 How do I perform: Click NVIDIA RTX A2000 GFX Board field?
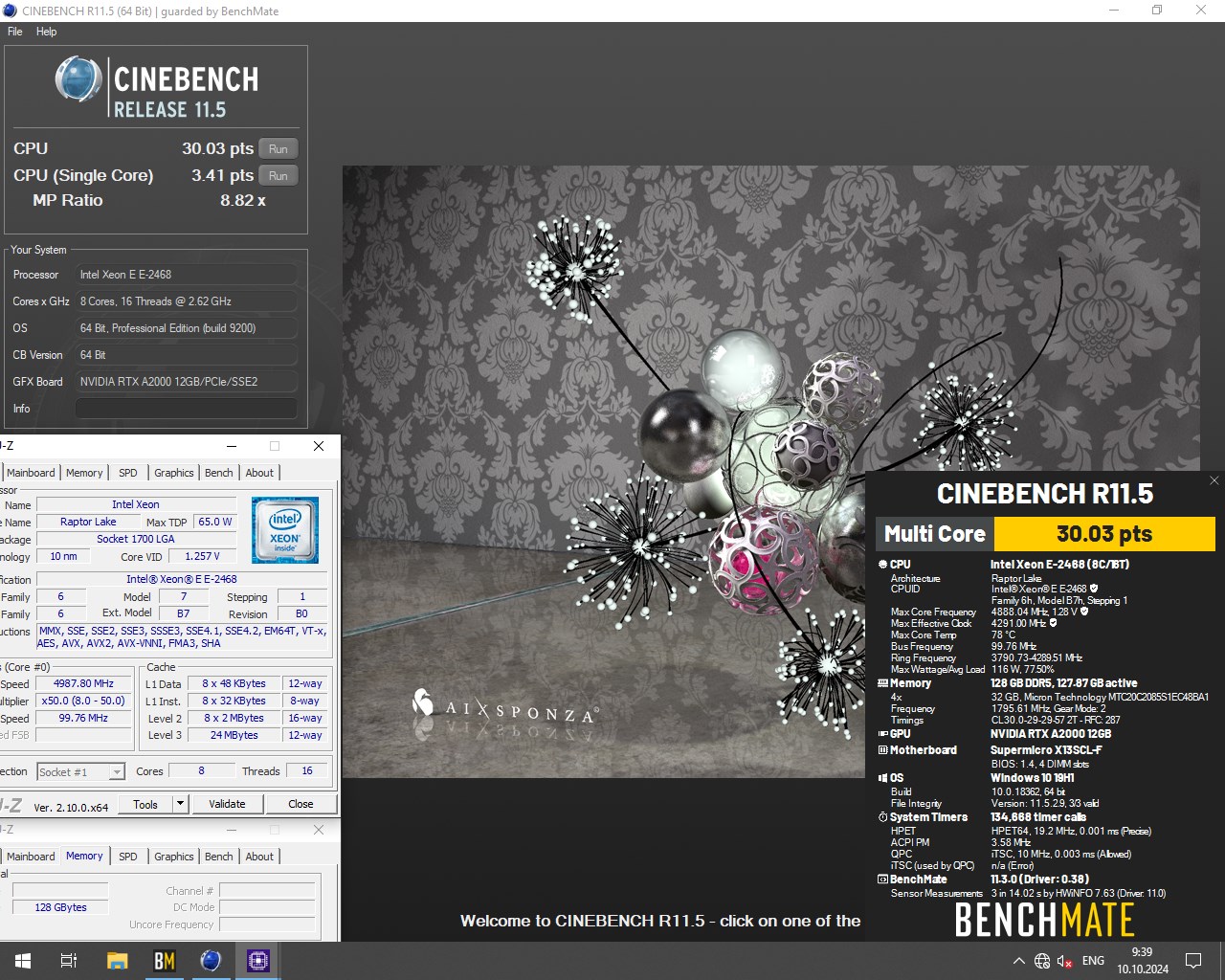click(187, 381)
